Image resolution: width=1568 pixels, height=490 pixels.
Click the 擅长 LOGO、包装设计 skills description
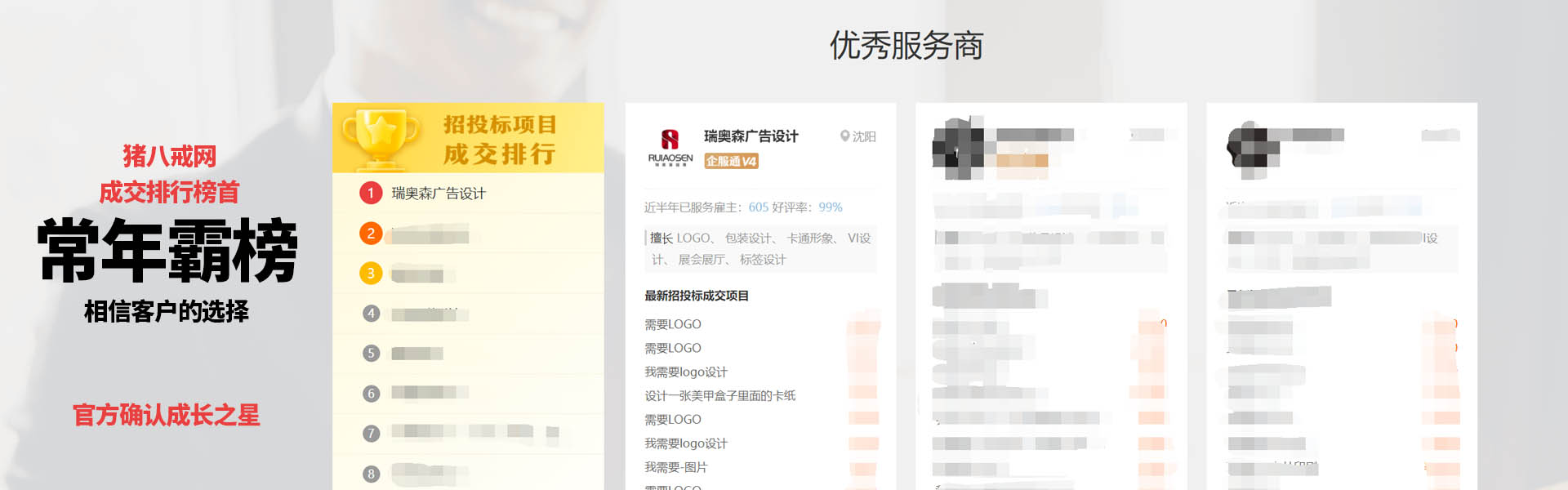(760, 249)
